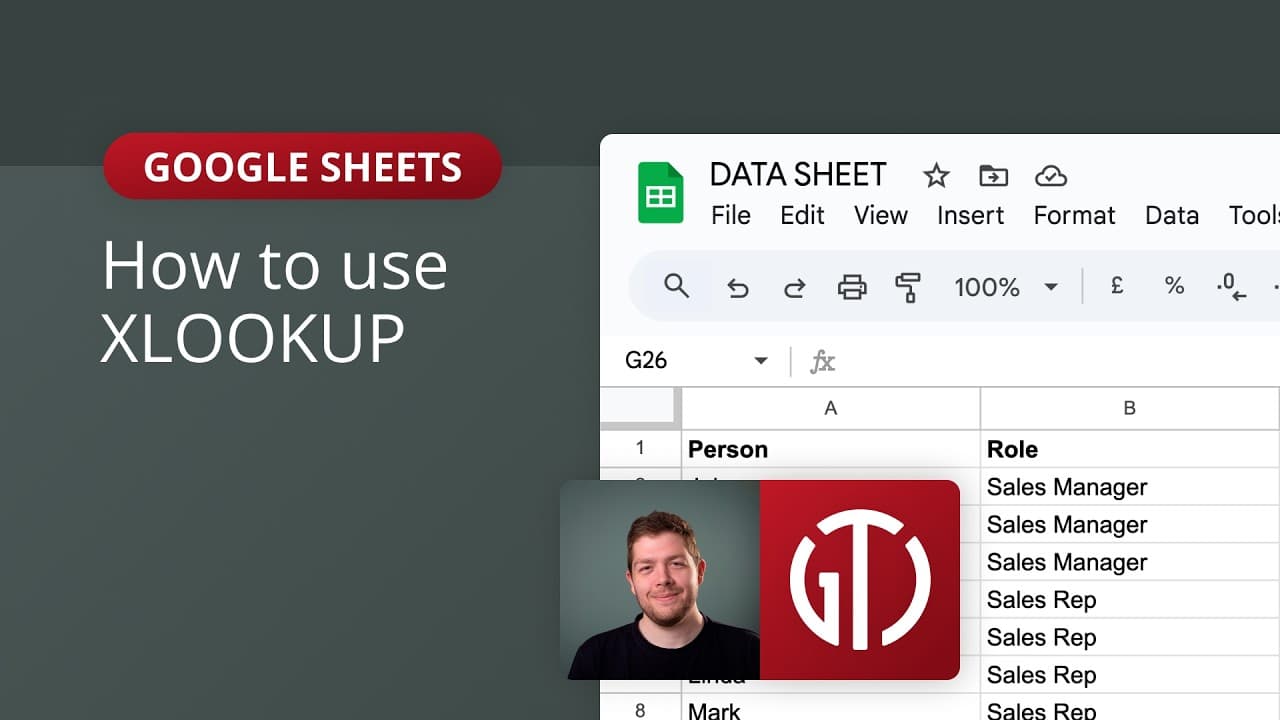
Task: Open the Insert menu
Action: (970, 215)
